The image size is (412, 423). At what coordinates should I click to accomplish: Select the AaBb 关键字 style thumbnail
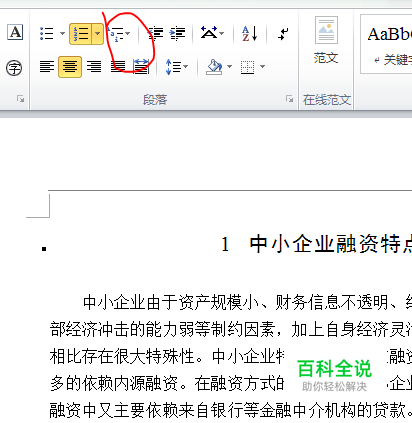(x=387, y=44)
